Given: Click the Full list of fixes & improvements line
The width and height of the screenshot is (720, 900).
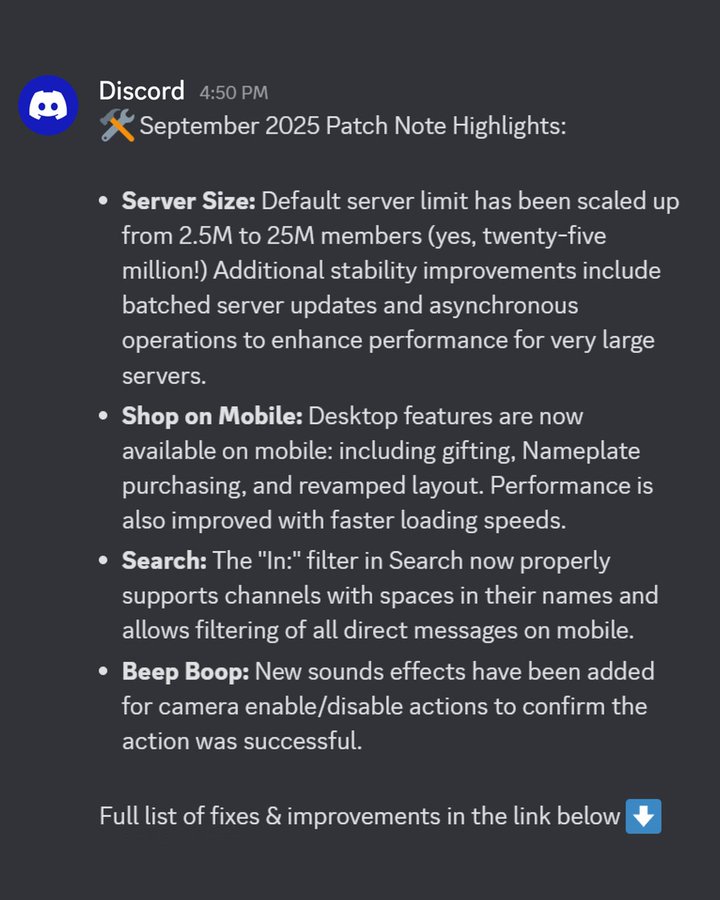Looking at the screenshot, I should pyautogui.click(x=359, y=816).
